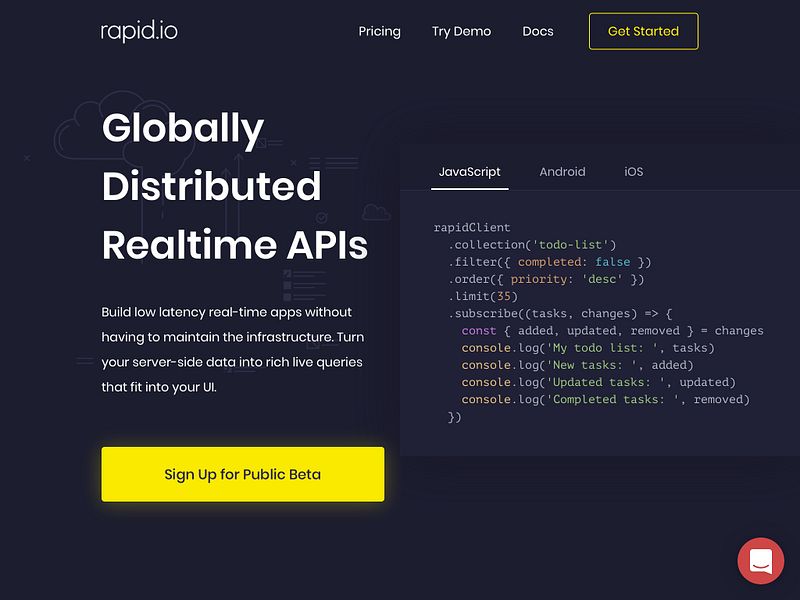Open Pricing from the navigation
800x600 pixels.
(x=379, y=31)
